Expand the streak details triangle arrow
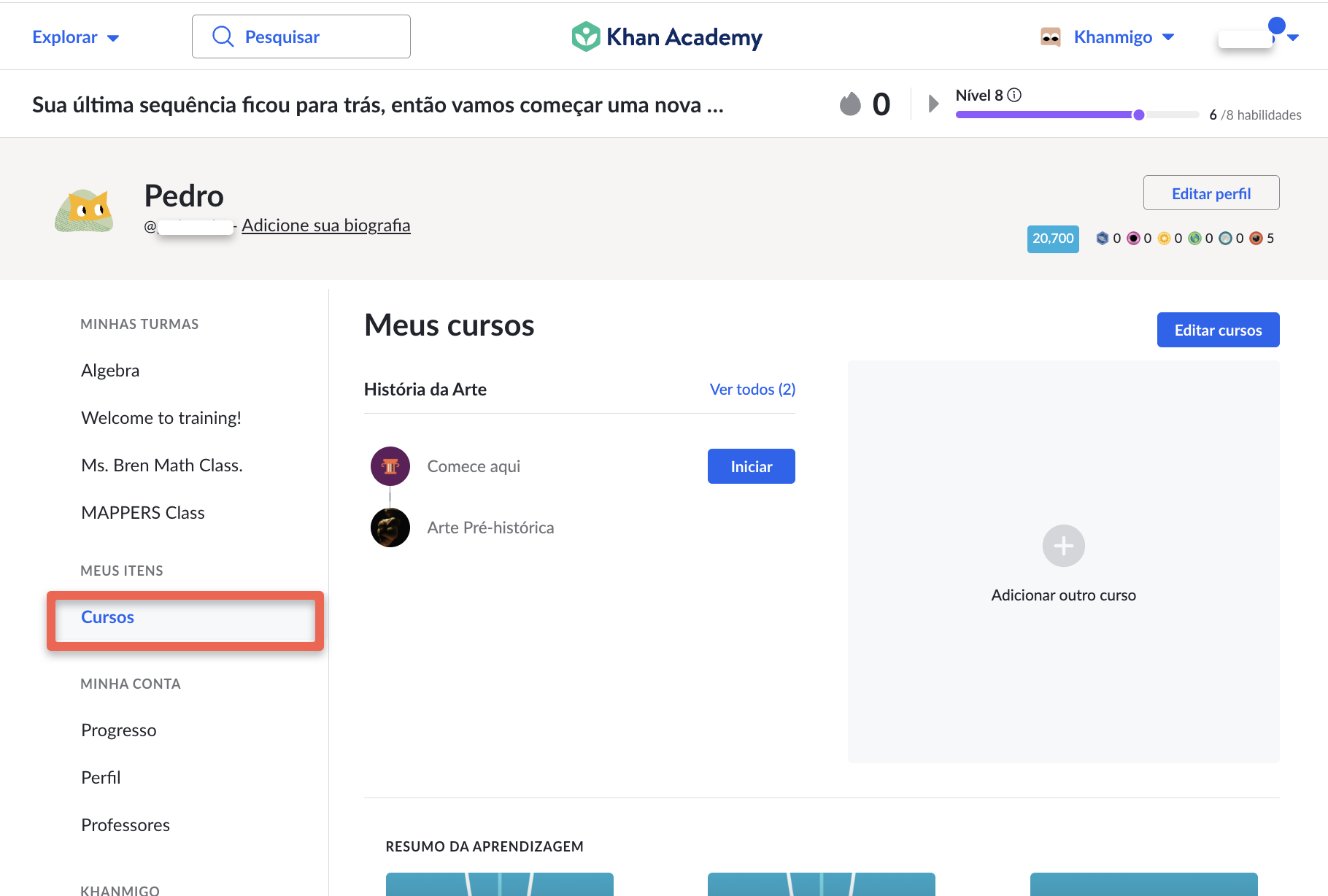The image size is (1328, 896). 933,104
